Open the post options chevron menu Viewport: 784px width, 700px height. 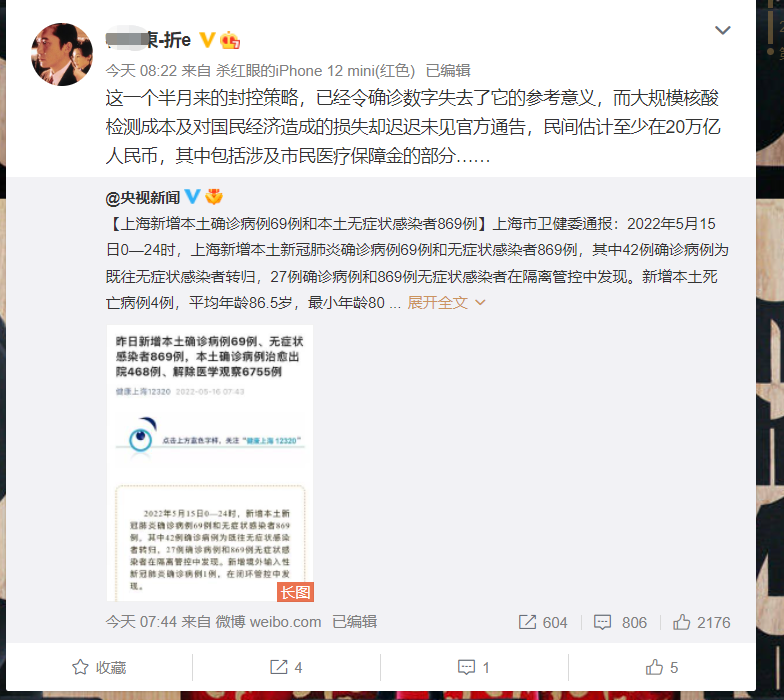(722, 30)
